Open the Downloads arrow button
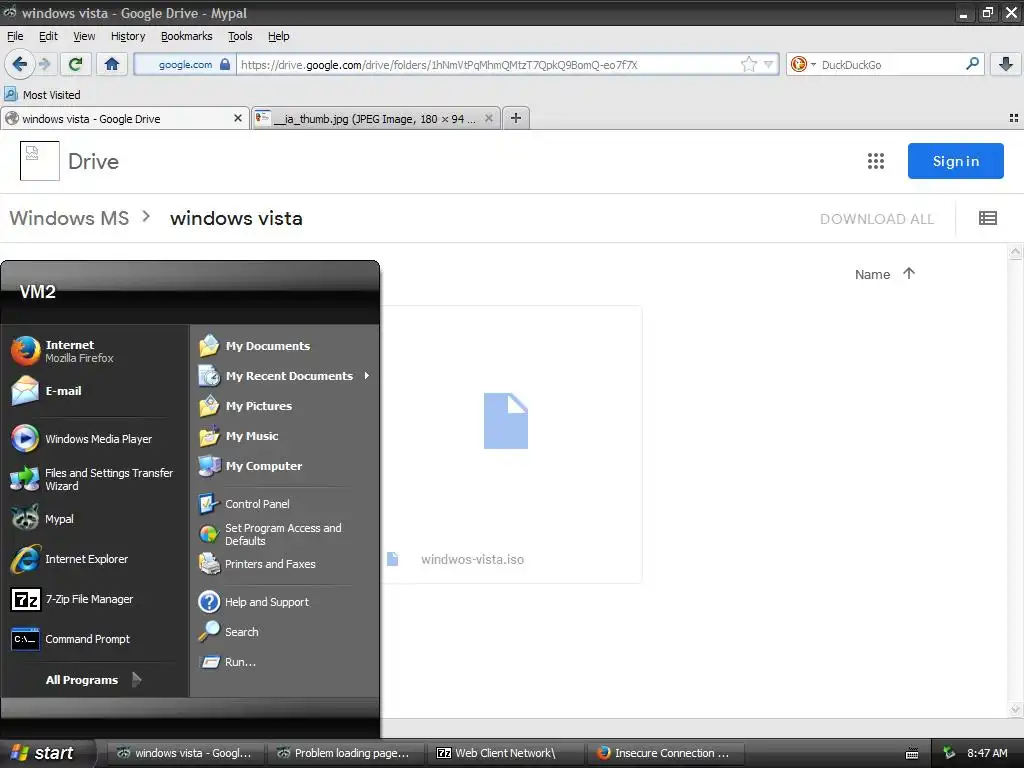1024x768 pixels. coord(1006,64)
